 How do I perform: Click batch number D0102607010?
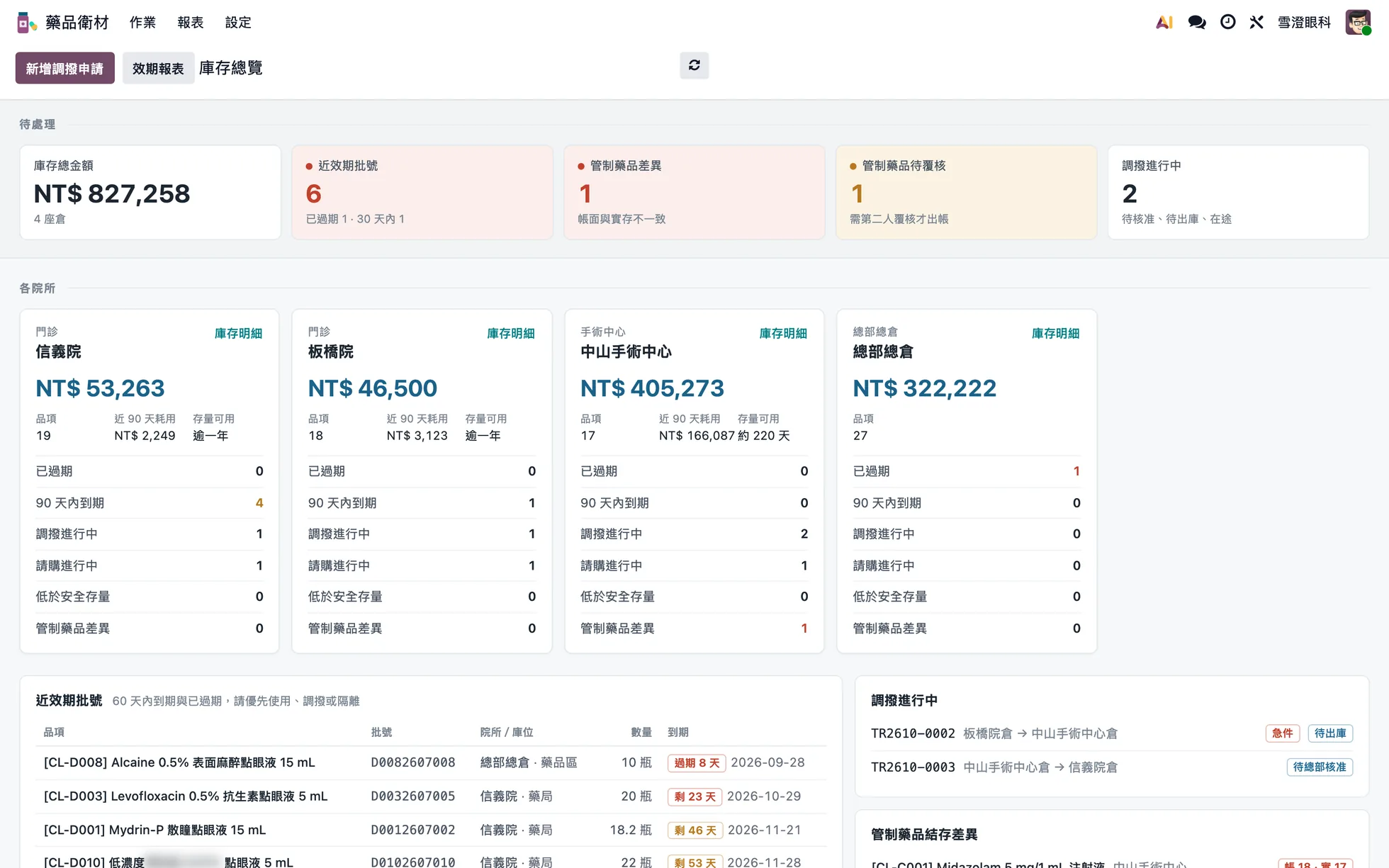[x=413, y=862]
